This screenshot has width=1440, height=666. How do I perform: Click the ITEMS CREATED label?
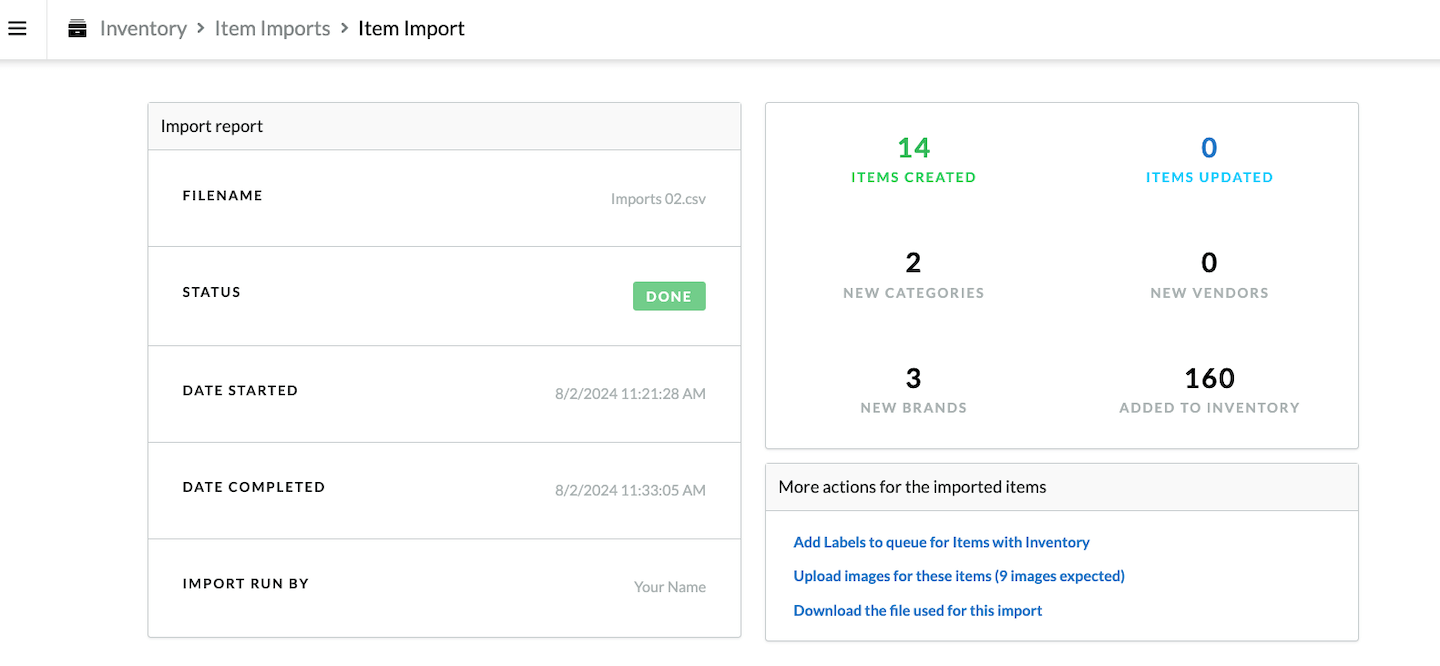tap(913, 177)
